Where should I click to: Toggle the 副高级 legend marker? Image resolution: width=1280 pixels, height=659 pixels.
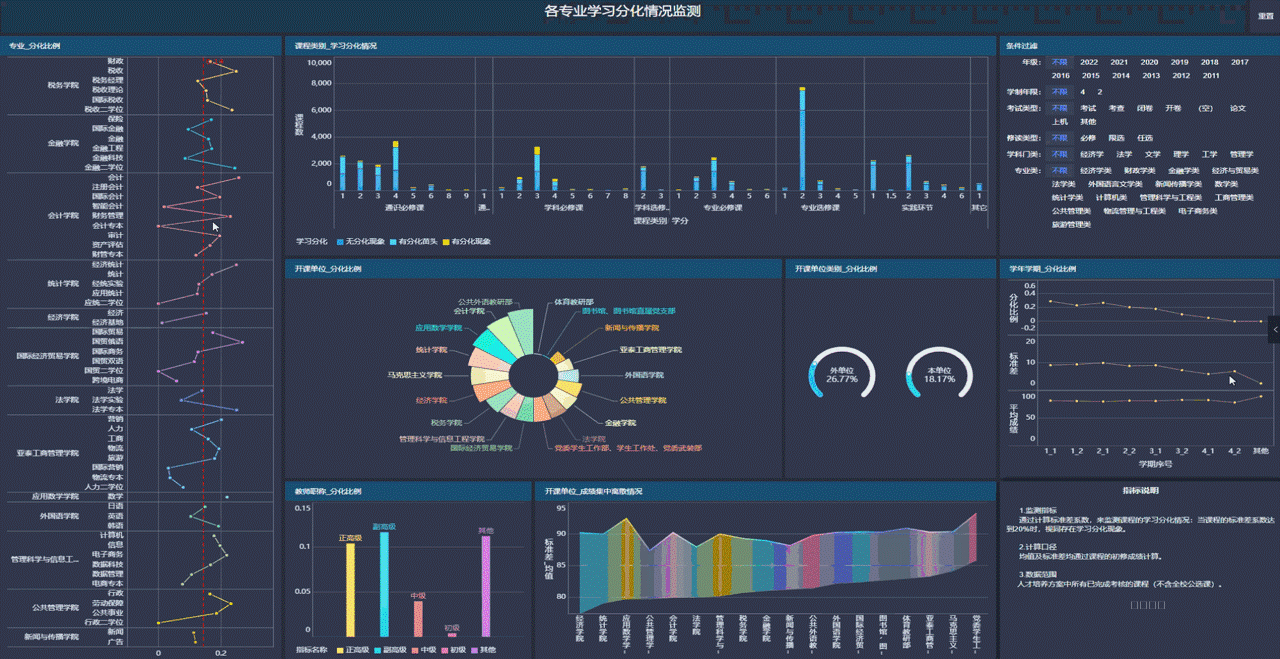point(377,650)
